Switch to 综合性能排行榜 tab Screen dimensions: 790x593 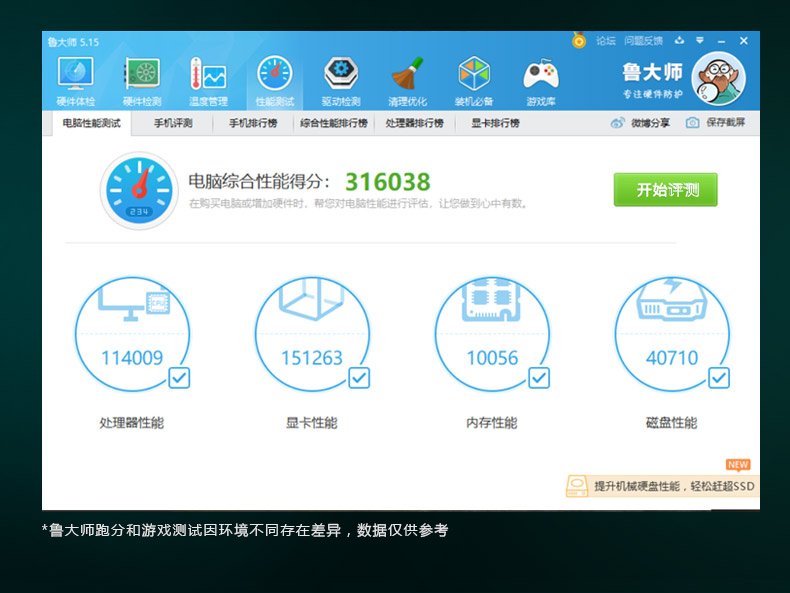pyautogui.click(x=334, y=123)
